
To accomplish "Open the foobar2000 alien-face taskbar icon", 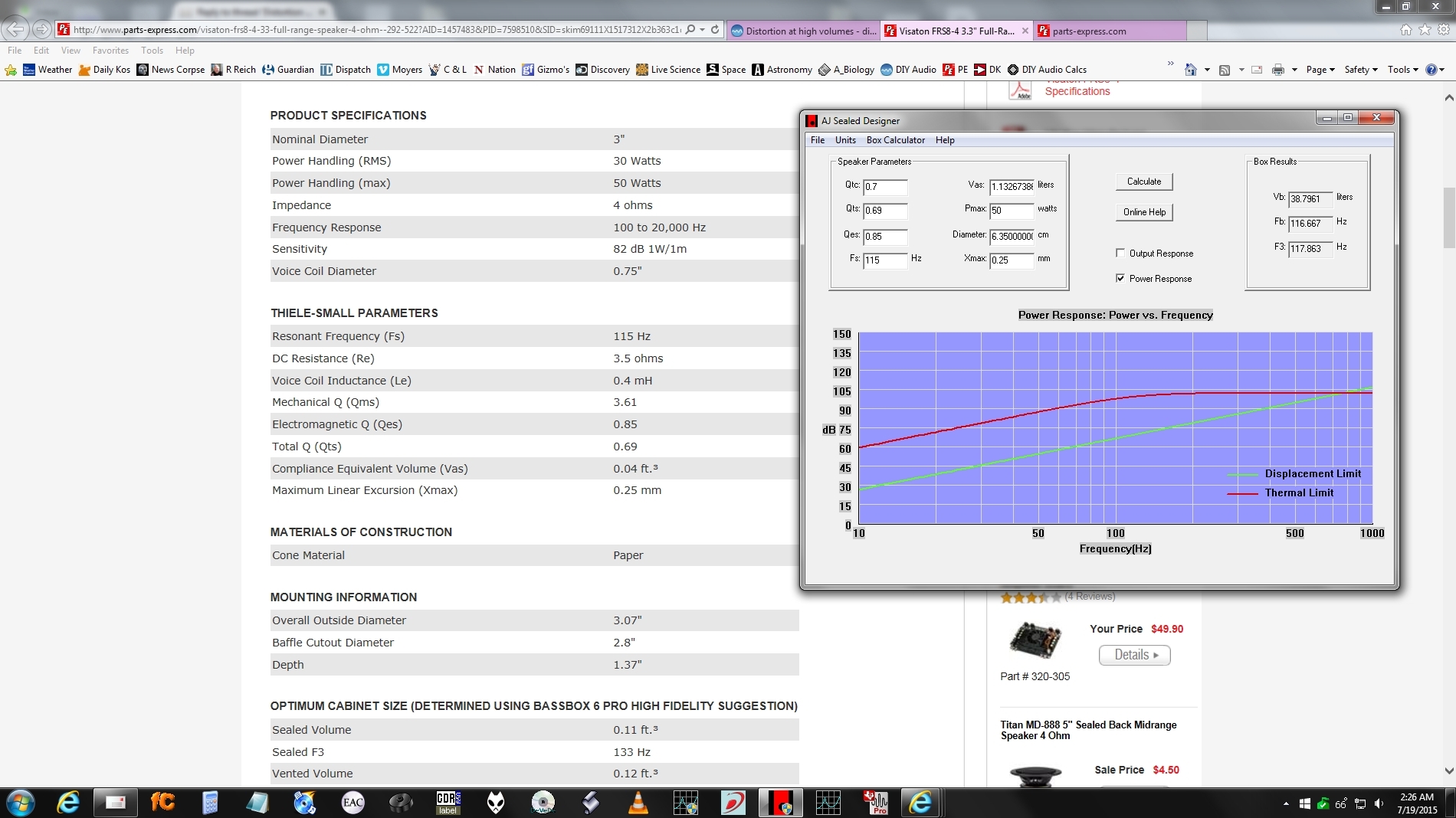I will pos(496,803).
